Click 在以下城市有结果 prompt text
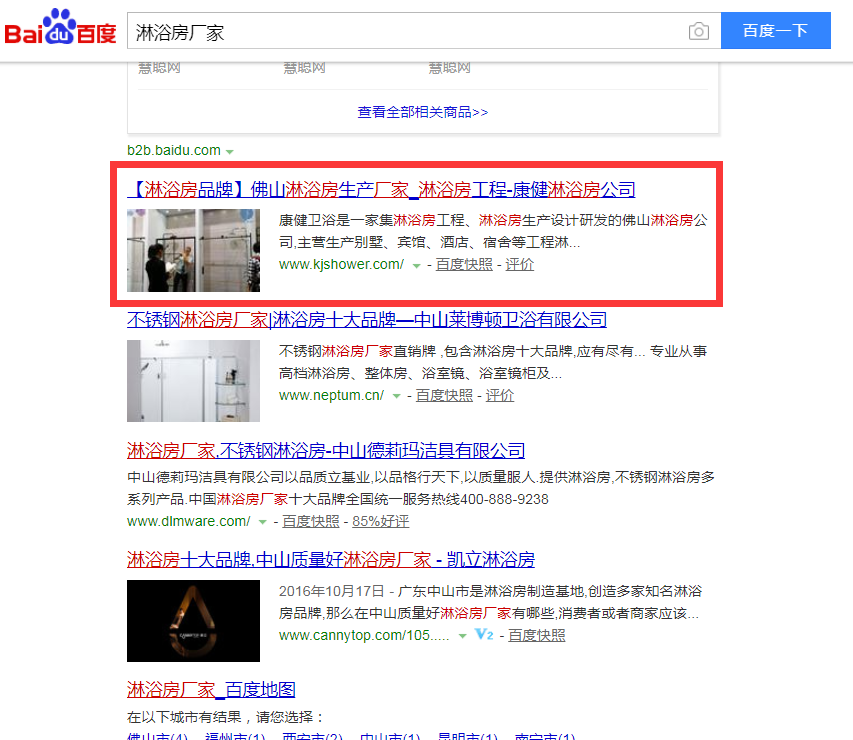 click(225, 717)
